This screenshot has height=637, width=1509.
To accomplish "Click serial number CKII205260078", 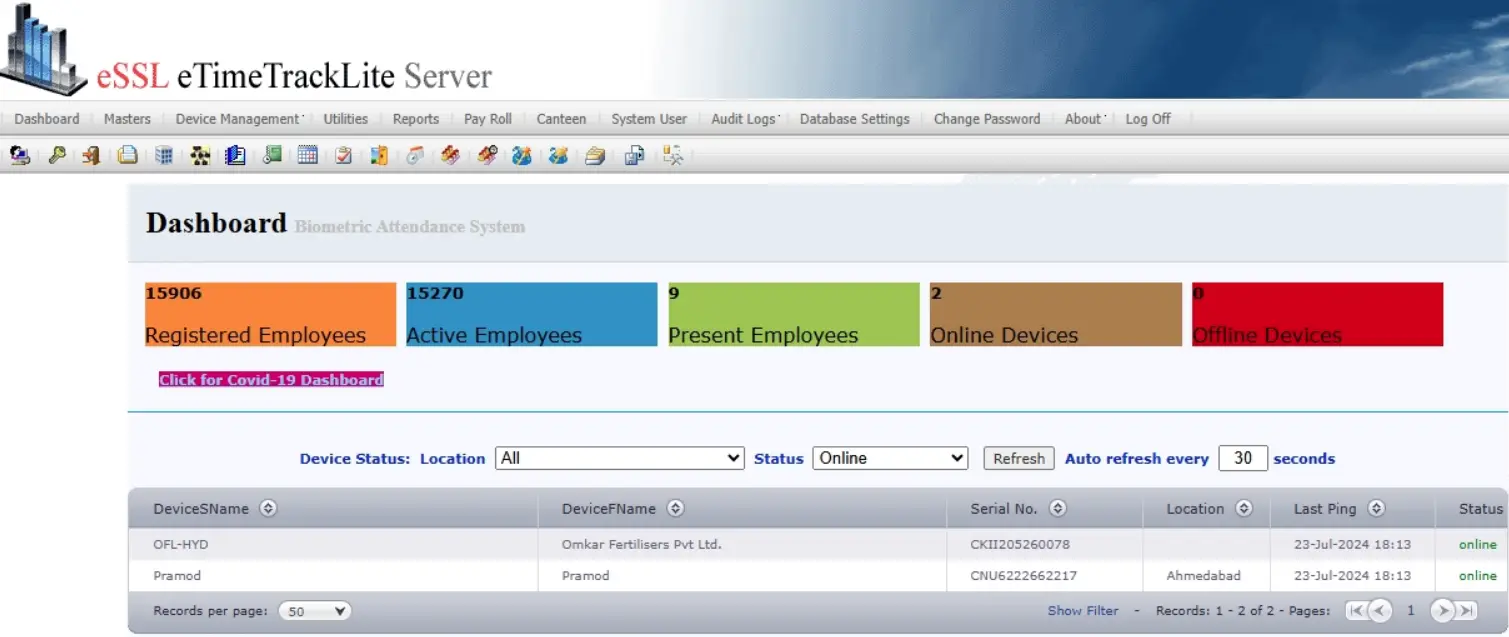I will coord(1020,545).
